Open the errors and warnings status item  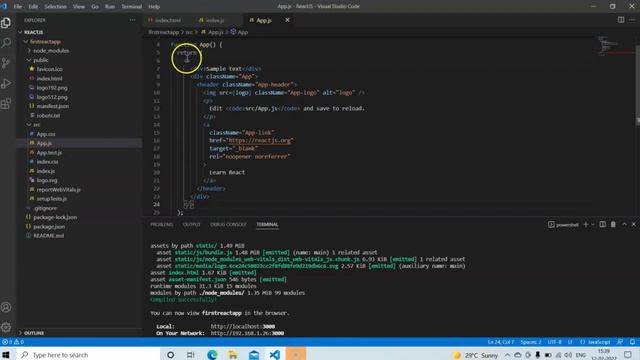pos(13,342)
